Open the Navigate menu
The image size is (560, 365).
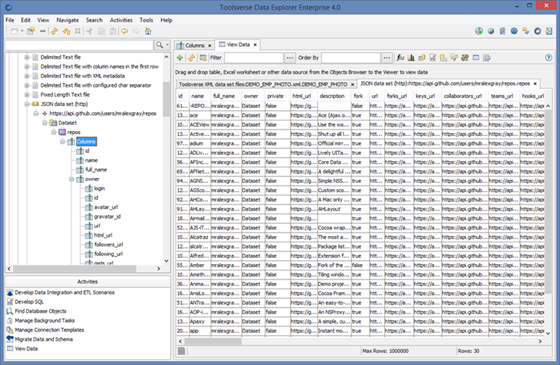[68, 20]
